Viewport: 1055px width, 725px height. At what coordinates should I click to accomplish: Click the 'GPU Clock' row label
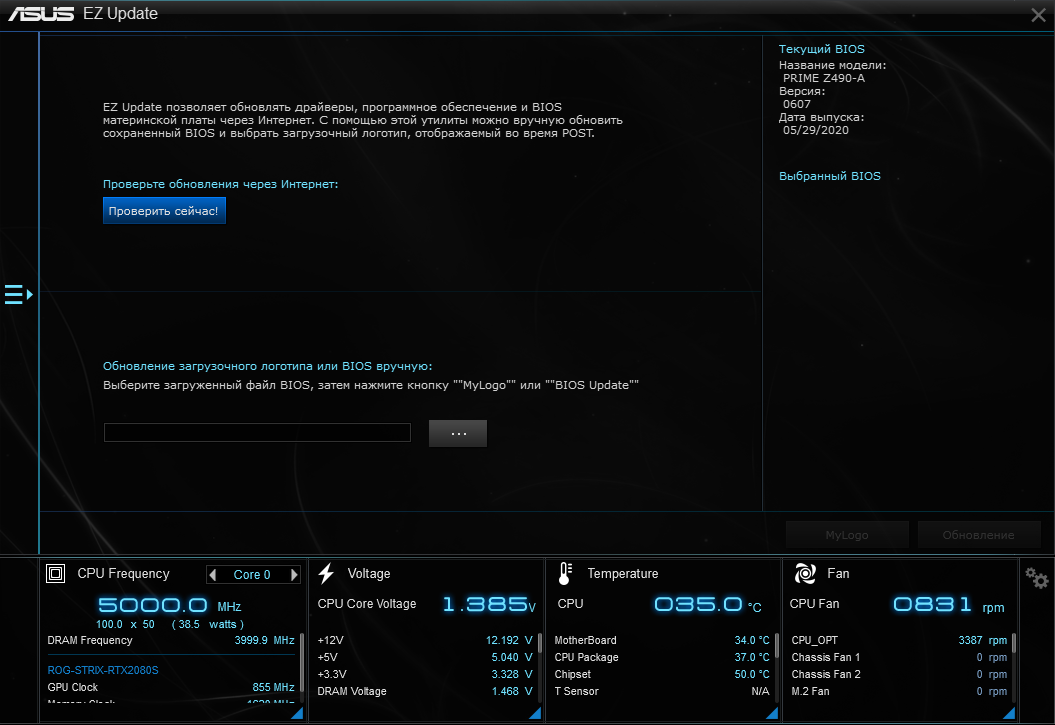[x=73, y=687]
